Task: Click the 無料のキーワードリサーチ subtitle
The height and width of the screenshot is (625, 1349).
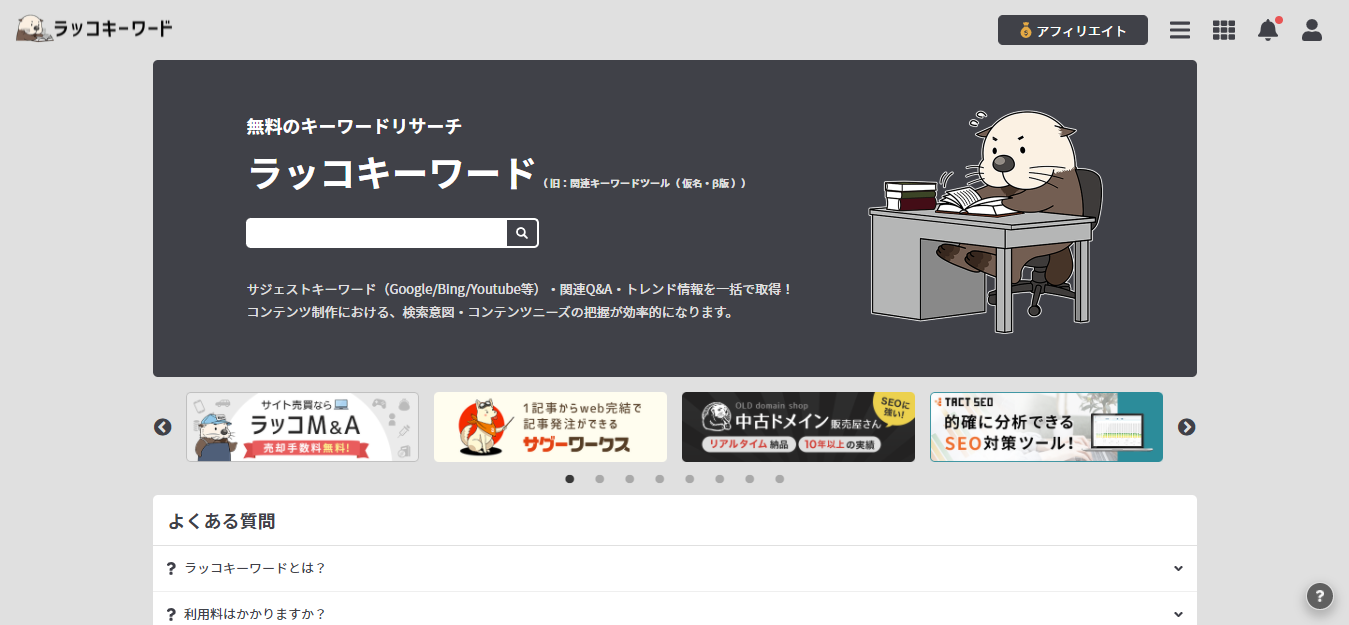Action: 354,126
